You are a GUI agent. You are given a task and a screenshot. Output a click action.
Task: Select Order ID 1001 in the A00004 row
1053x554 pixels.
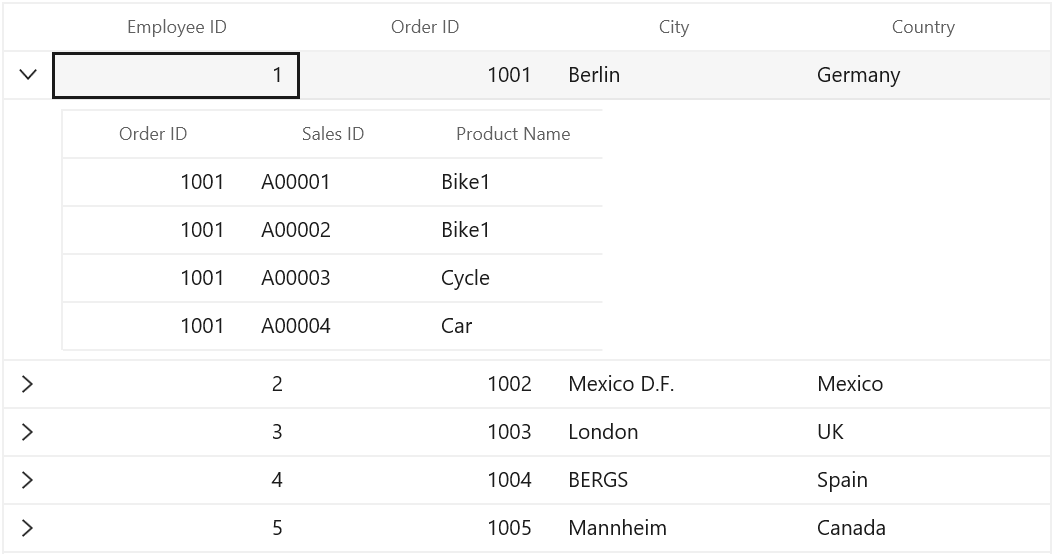point(153,326)
